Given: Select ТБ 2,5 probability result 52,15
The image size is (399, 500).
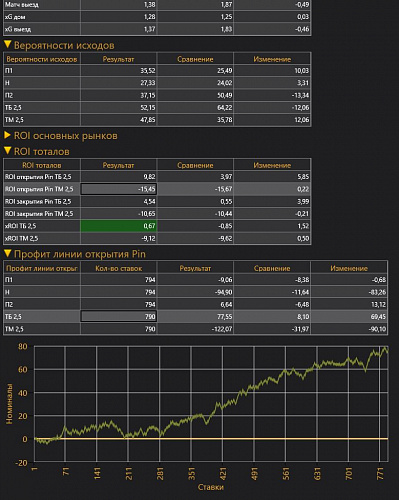Looking at the screenshot, I should 118,107.
